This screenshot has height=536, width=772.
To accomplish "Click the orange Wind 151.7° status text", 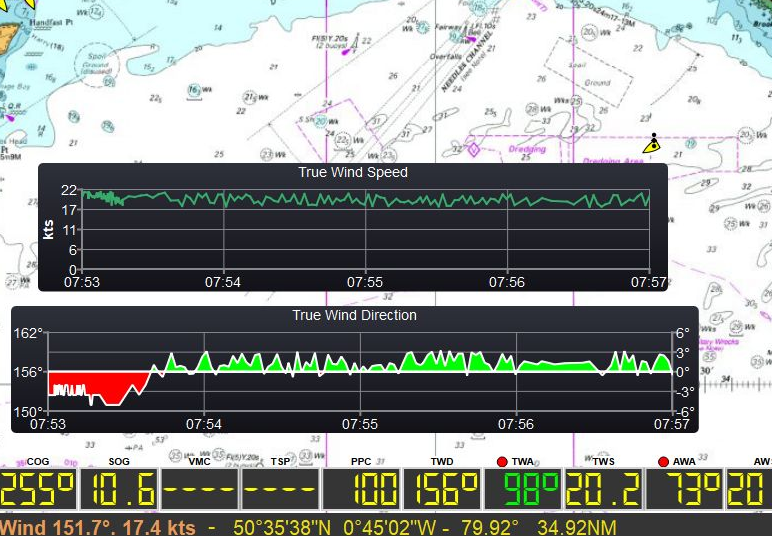I will pos(98,526).
